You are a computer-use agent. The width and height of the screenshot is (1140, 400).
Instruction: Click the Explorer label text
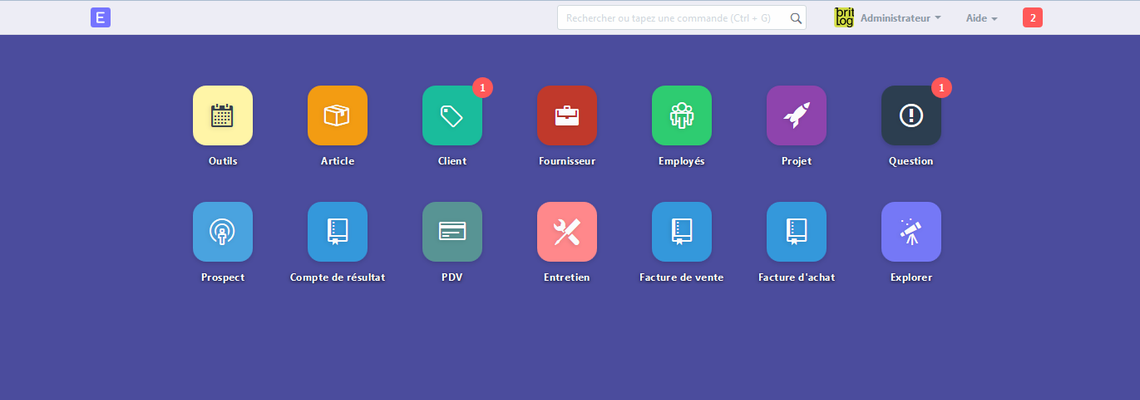(911, 278)
